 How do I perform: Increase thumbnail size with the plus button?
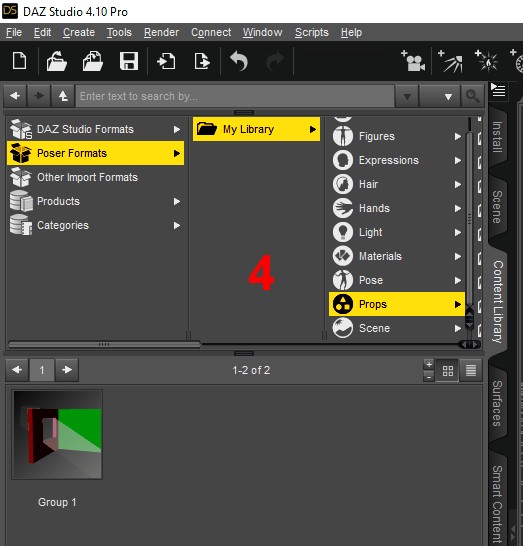[429, 365]
